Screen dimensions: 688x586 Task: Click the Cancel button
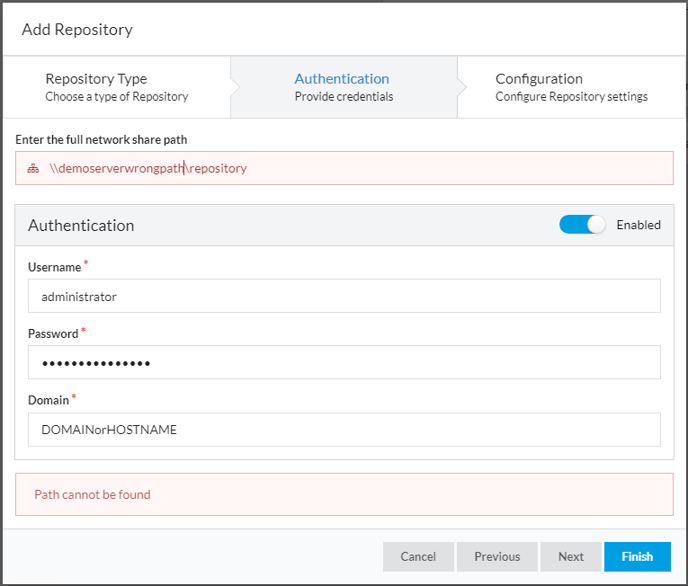point(418,557)
